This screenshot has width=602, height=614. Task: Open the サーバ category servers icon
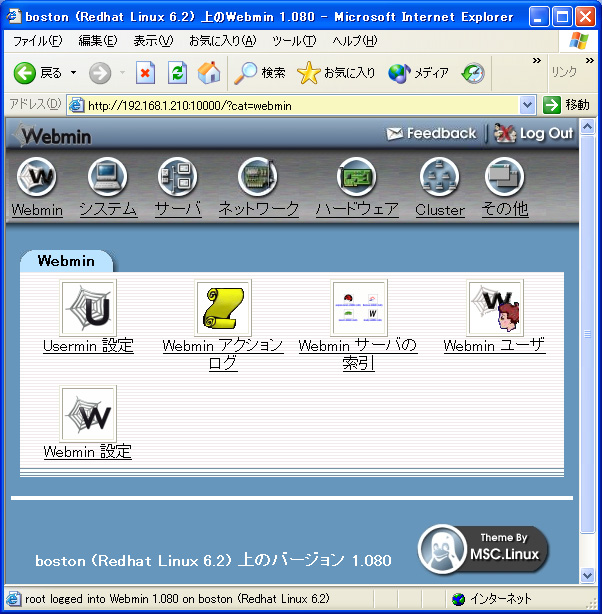click(x=177, y=177)
